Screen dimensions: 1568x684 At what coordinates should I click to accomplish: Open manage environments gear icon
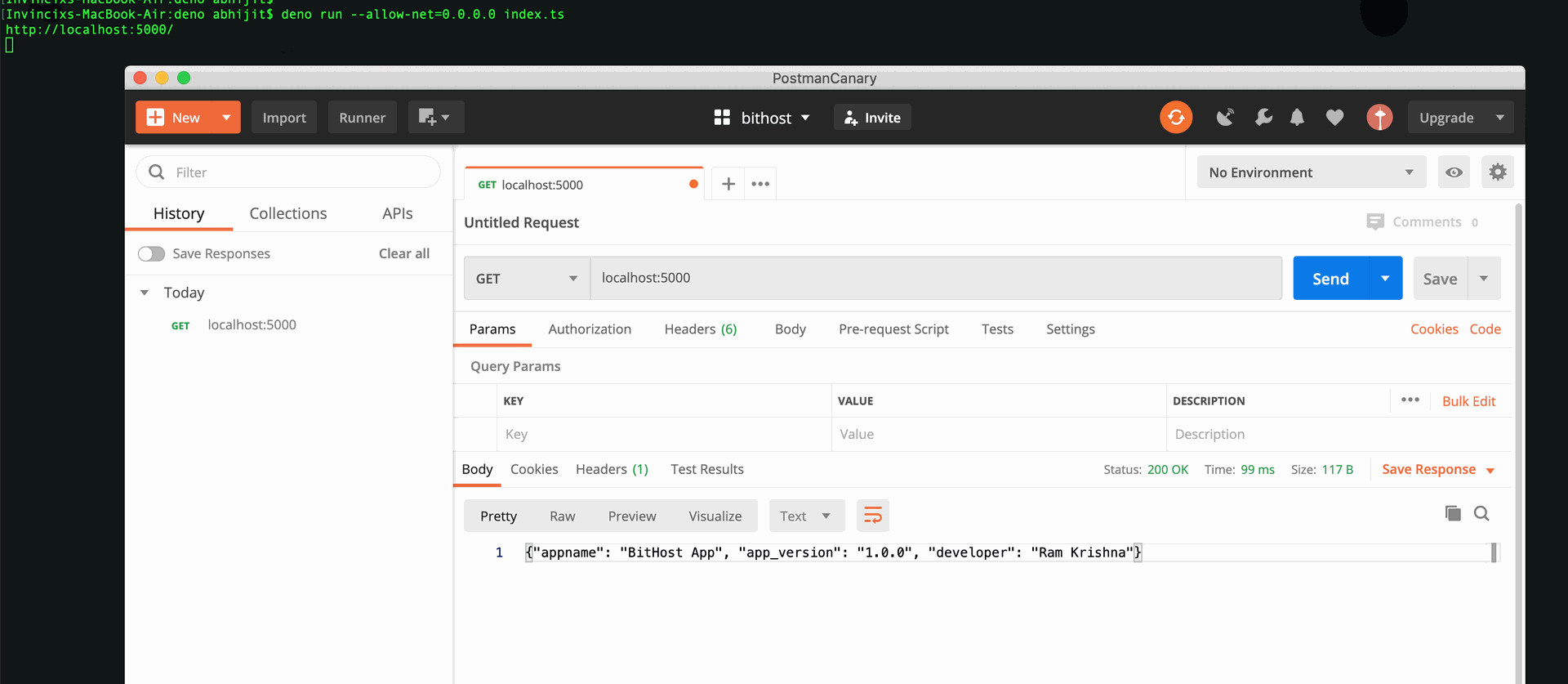(x=1497, y=172)
